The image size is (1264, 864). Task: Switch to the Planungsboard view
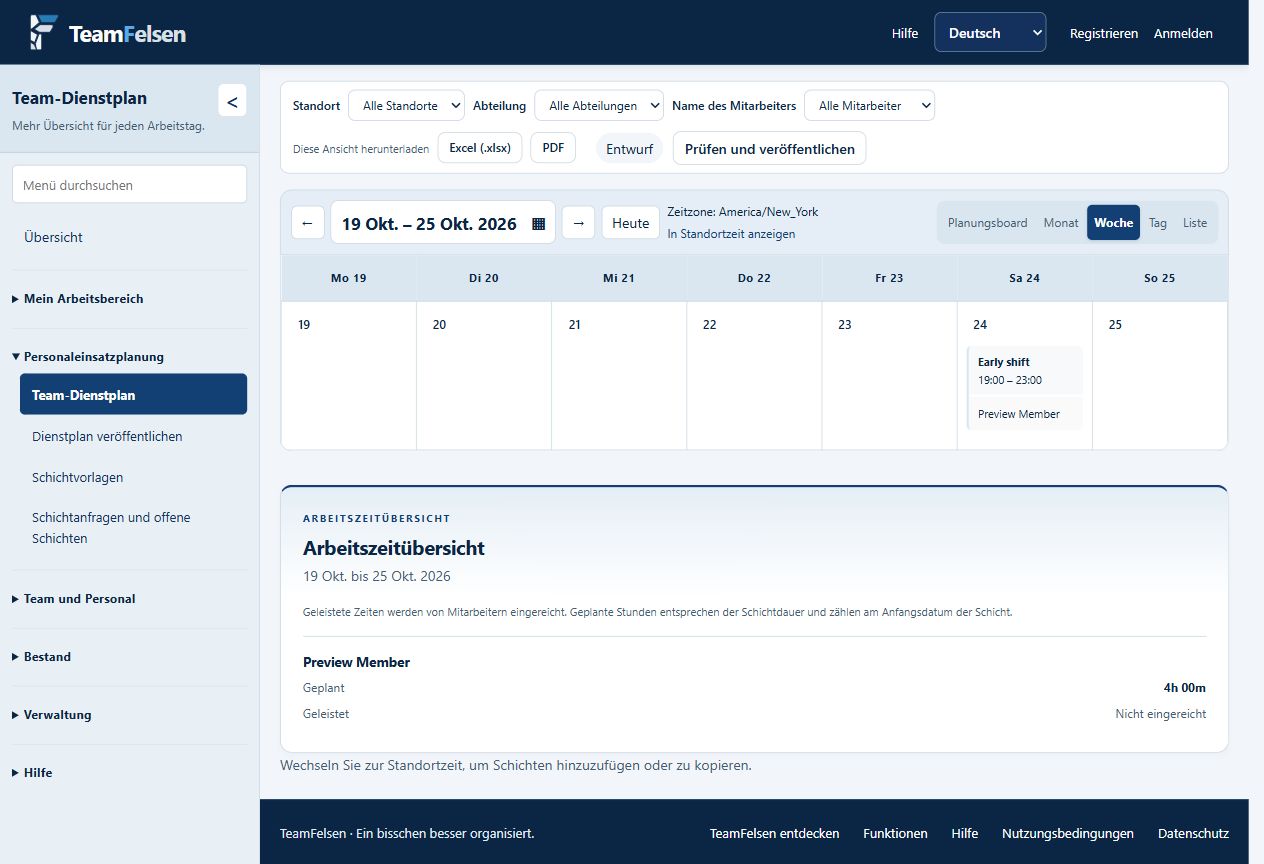[987, 223]
